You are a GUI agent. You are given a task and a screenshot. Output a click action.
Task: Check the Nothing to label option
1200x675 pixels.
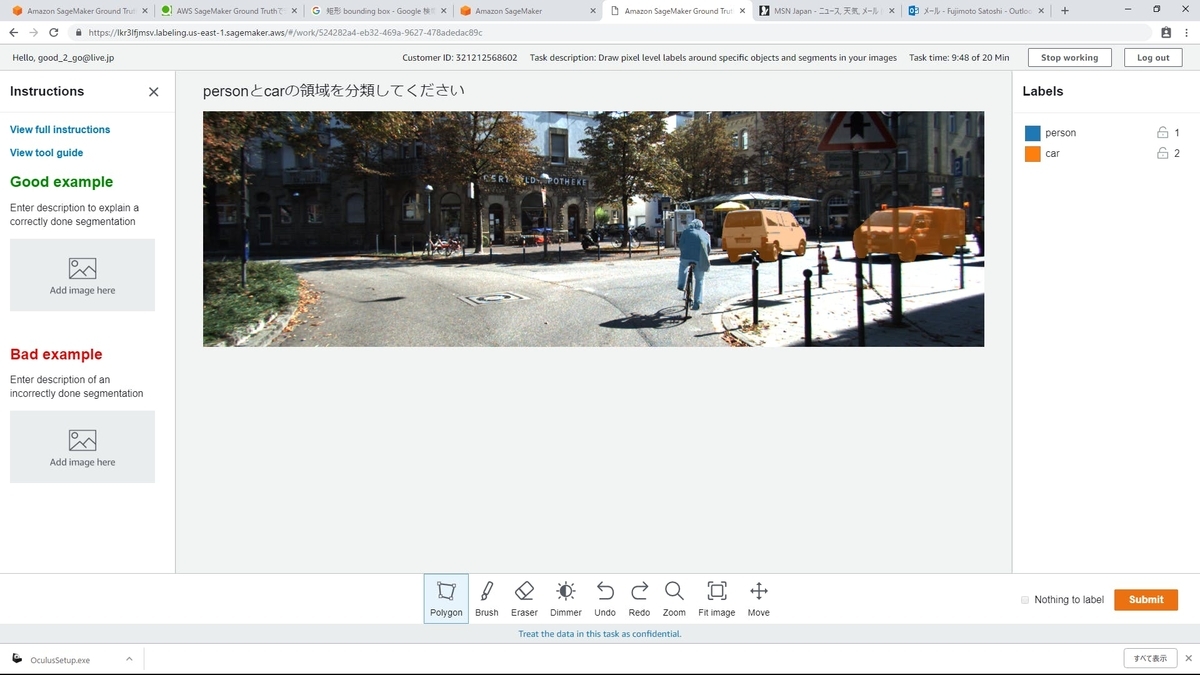(x=1025, y=600)
